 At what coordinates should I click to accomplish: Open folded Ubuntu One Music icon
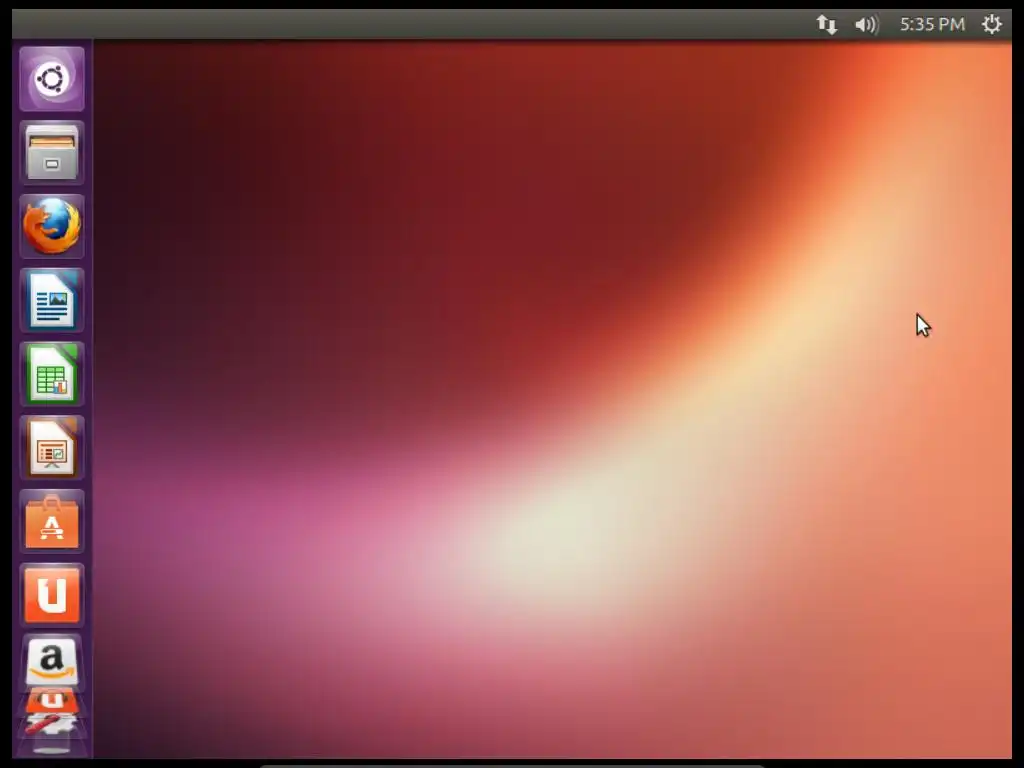(x=52, y=702)
